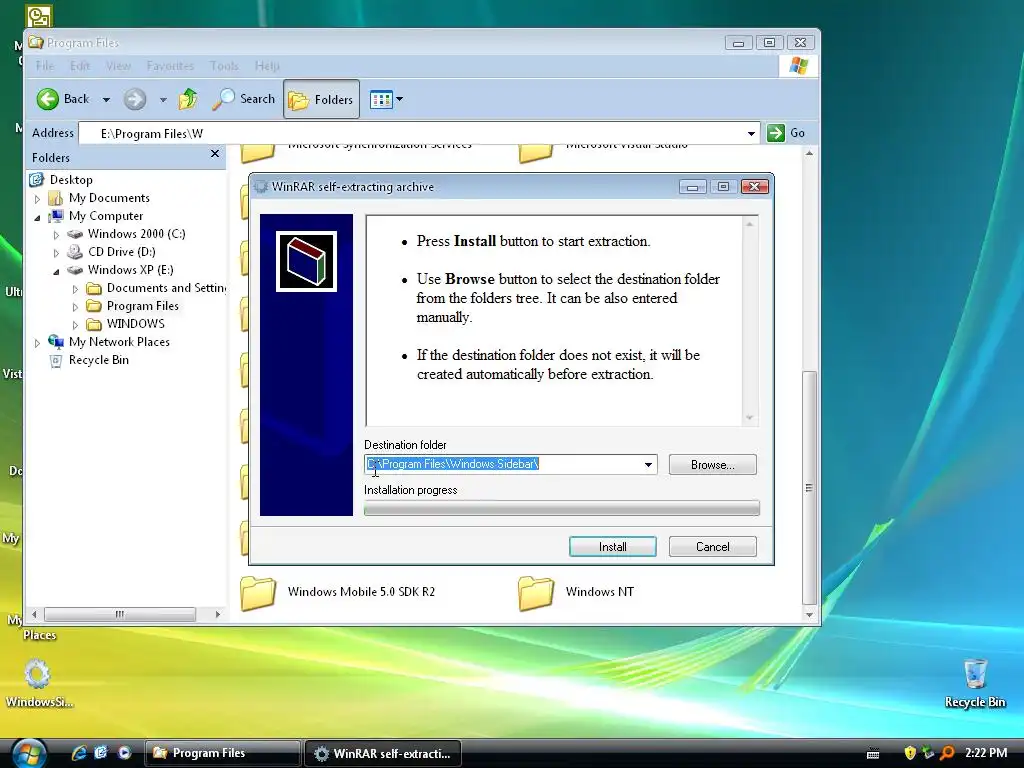Click the green Back arrow icon
The width and height of the screenshot is (1024, 768).
[47, 99]
